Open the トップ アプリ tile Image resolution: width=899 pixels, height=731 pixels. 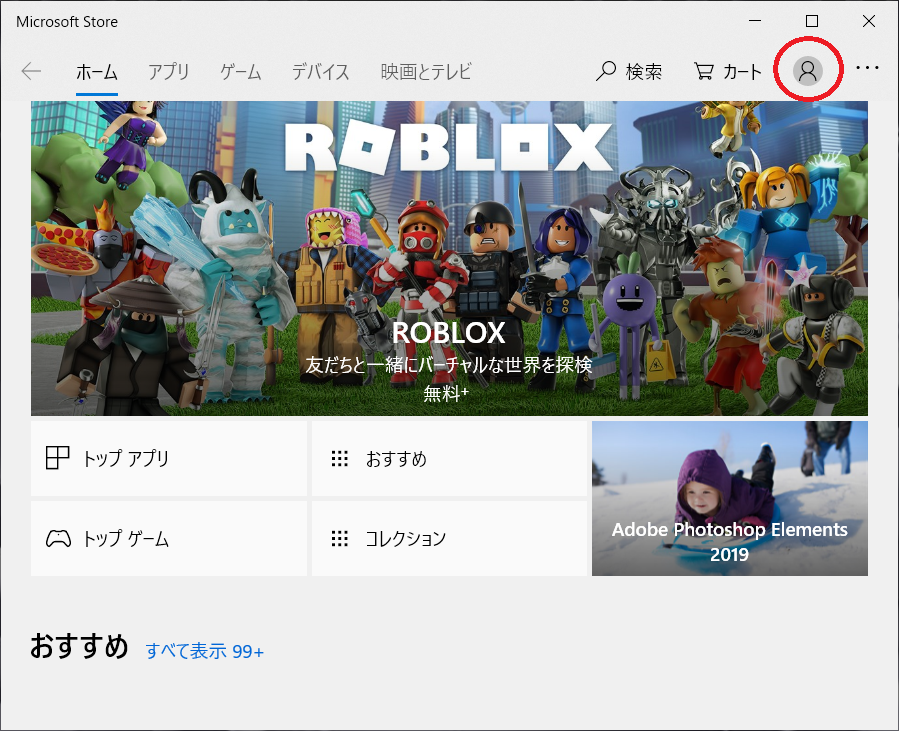[x=169, y=459]
